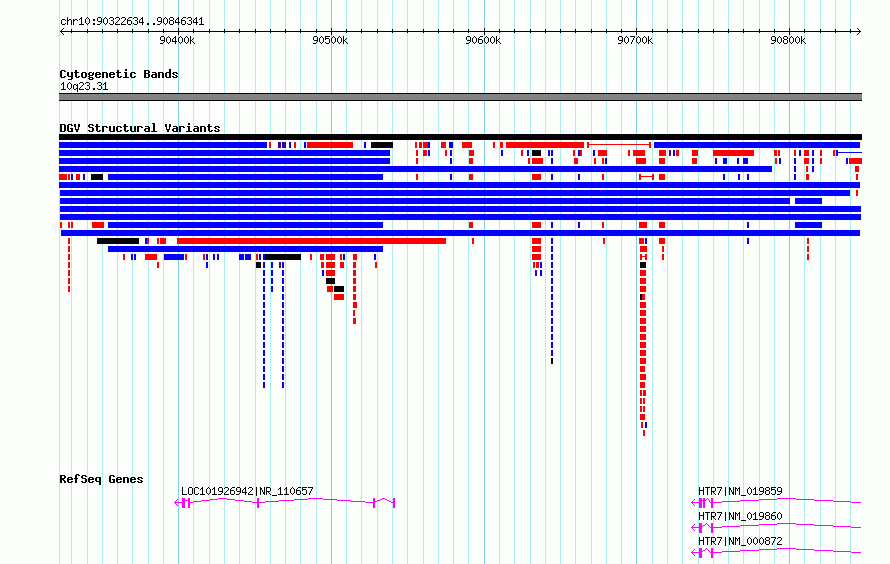The image size is (890, 564).
Task: Open the HTR7|NM_019859 transcript label
Action: pos(740,491)
